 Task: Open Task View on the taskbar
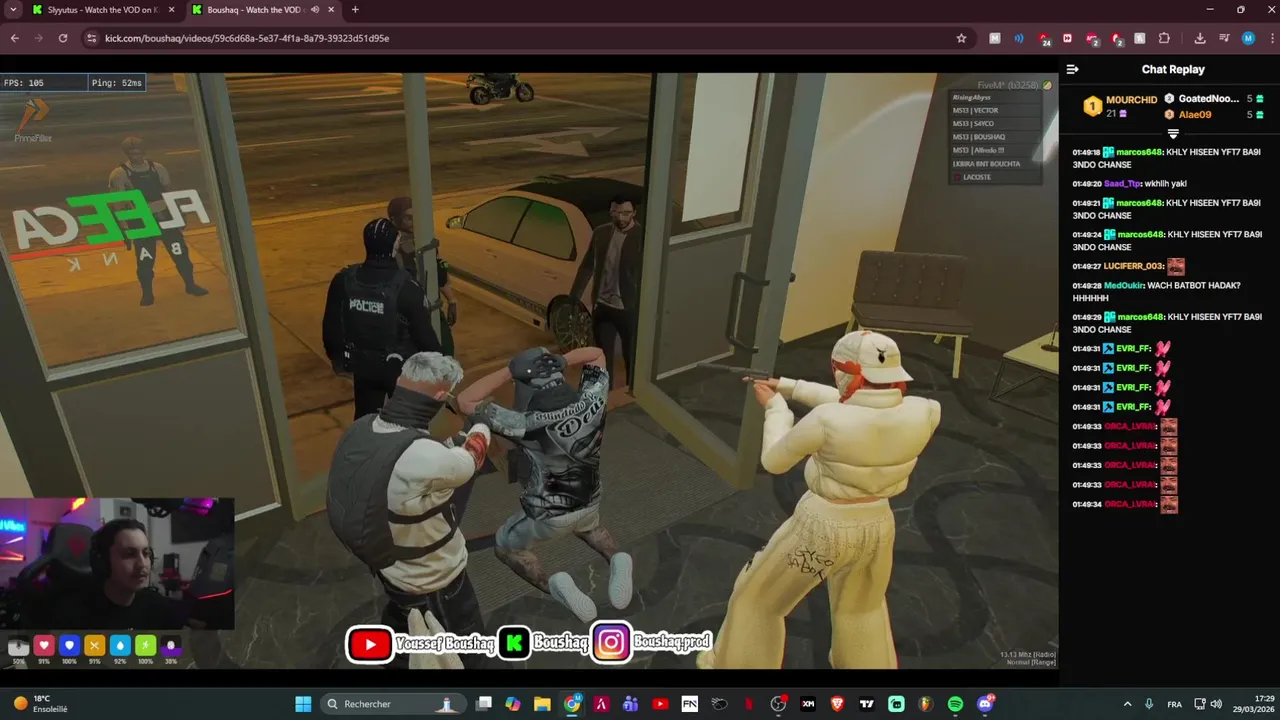(484, 704)
